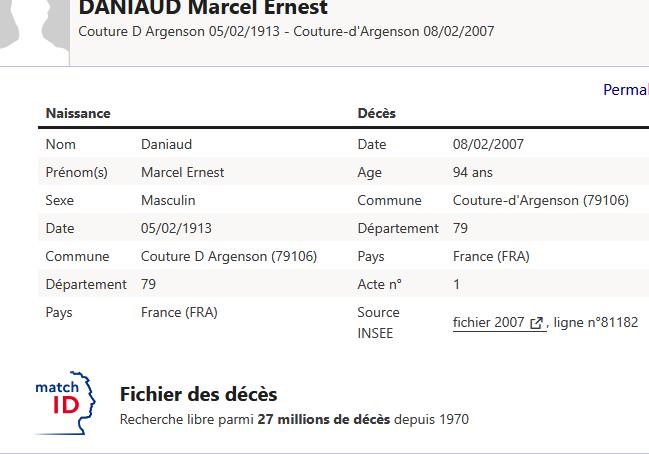Click the matchID logo
The width and height of the screenshot is (649, 454).
[66, 403]
